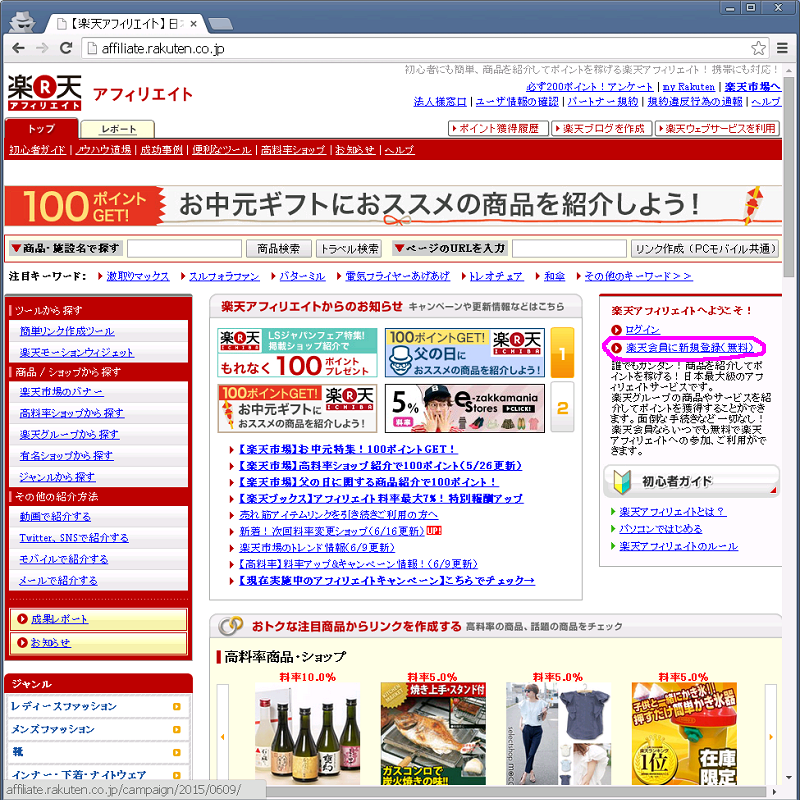This screenshot has height=800, width=800.
Task: Open レディースファッション genre arrow icon
Action: [x=177, y=707]
